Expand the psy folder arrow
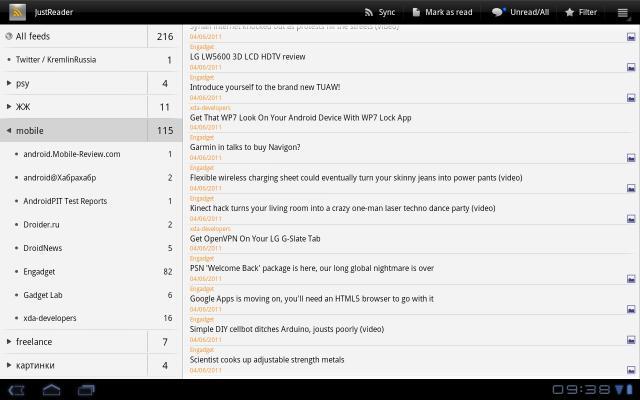Image resolution: width=640 pixels, height=400 pixels. [9, 83]
